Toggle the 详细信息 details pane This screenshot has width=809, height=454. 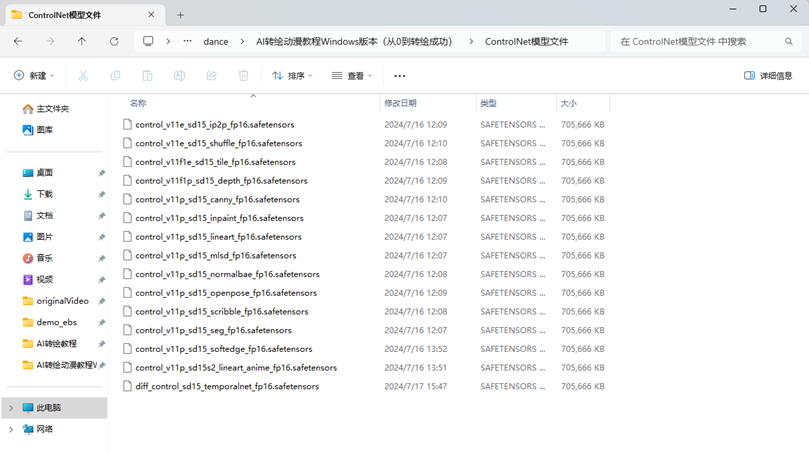768,76
